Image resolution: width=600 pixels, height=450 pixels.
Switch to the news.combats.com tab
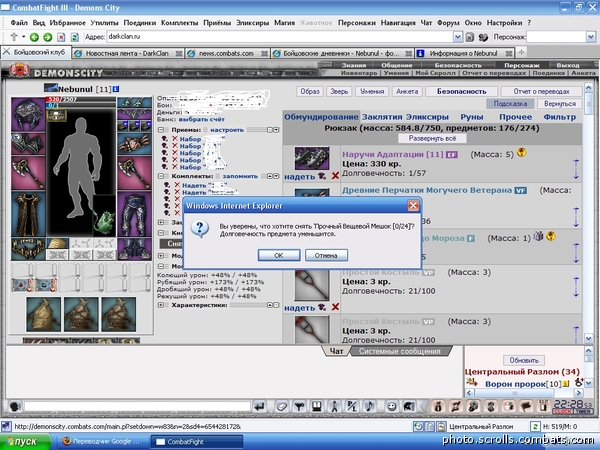pyautogui.click(x=227, y=54)
